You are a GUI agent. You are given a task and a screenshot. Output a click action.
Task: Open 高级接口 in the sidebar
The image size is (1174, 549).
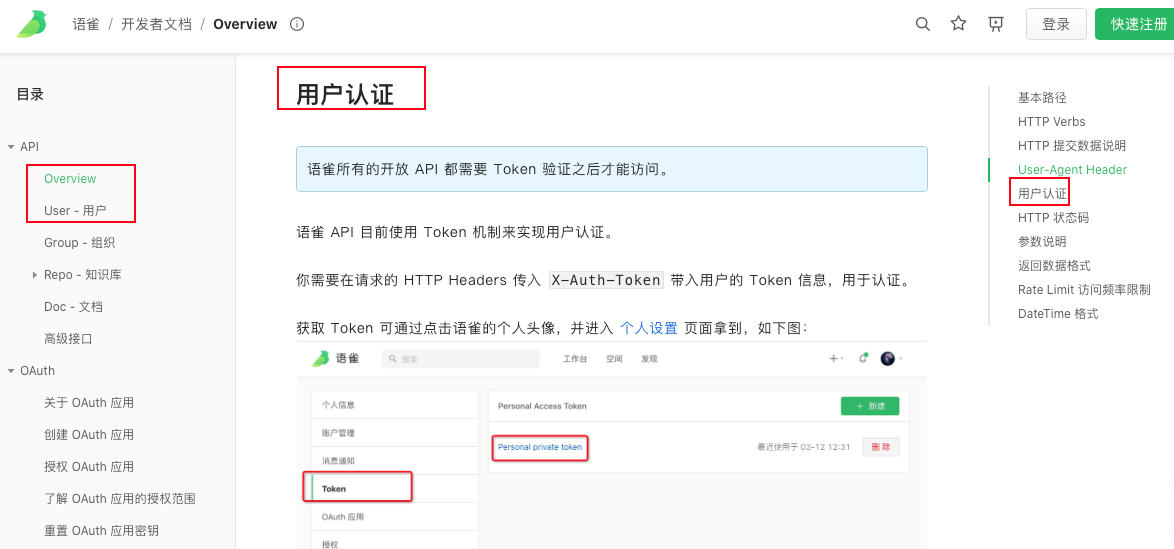(x=68, y=339)
